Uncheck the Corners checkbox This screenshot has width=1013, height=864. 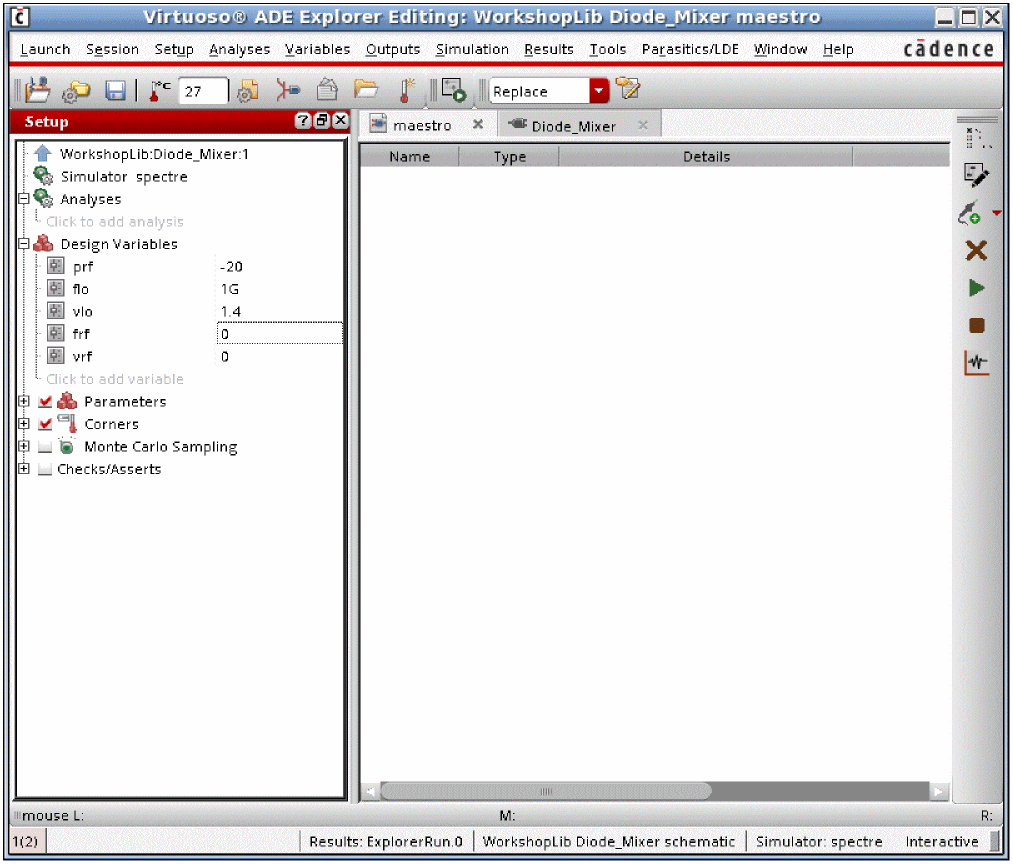45,424
